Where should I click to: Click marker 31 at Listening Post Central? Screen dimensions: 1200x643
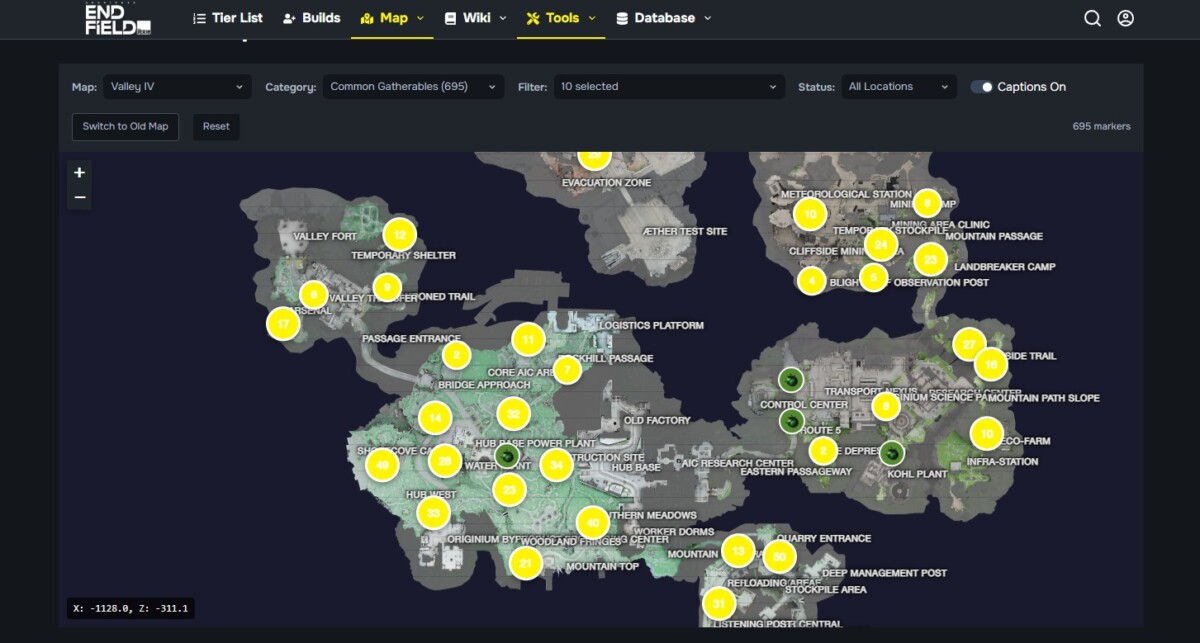(718, 604)
